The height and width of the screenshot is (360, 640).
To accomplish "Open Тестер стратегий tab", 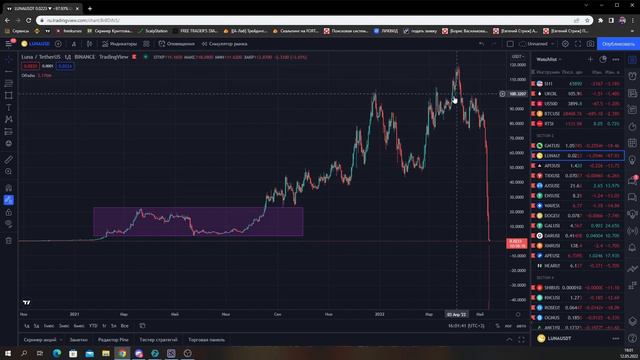I will (x=158, y=340).
